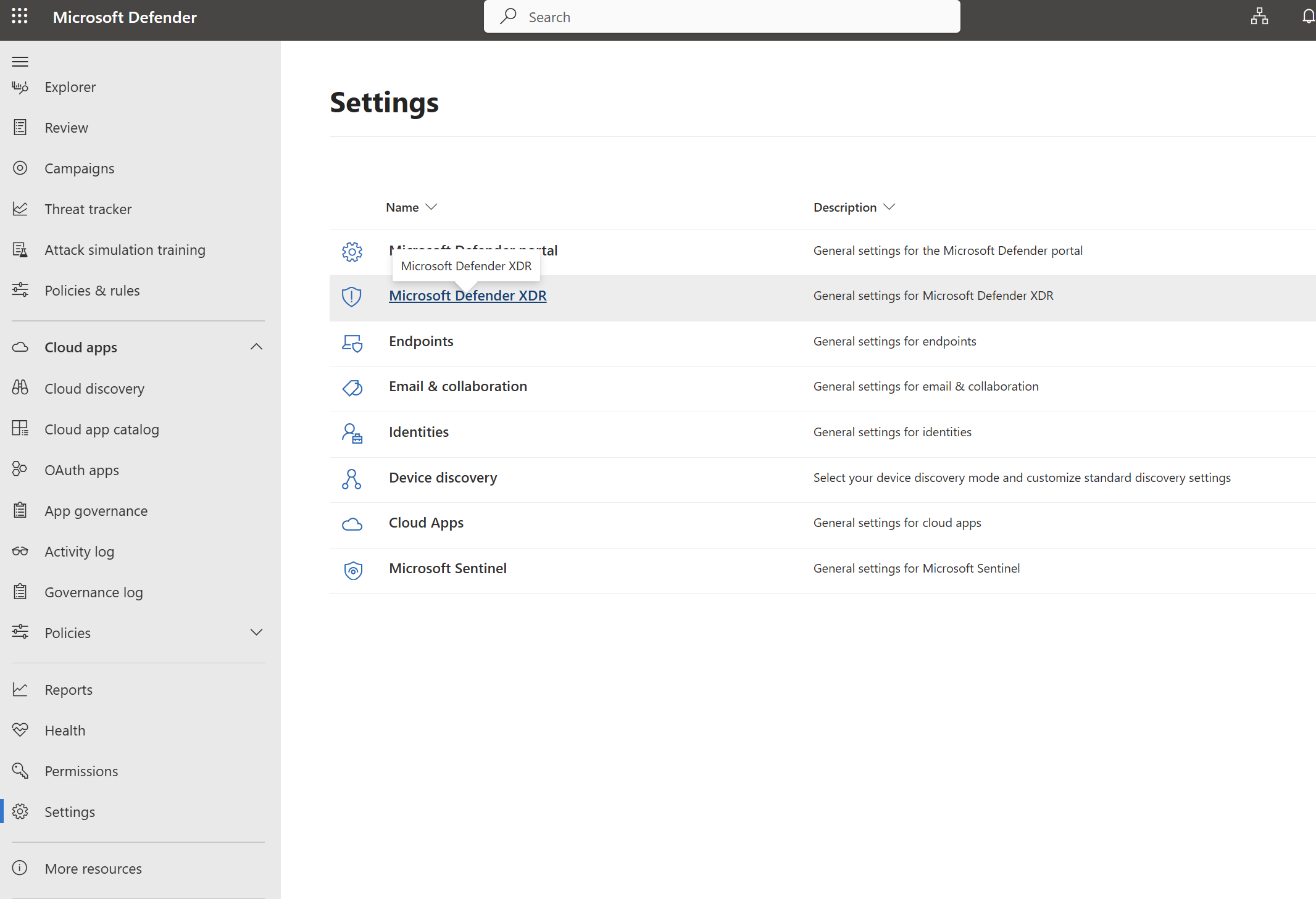Go to Permissions page
Screen dimensions: 1316x899
coord(81,771)
